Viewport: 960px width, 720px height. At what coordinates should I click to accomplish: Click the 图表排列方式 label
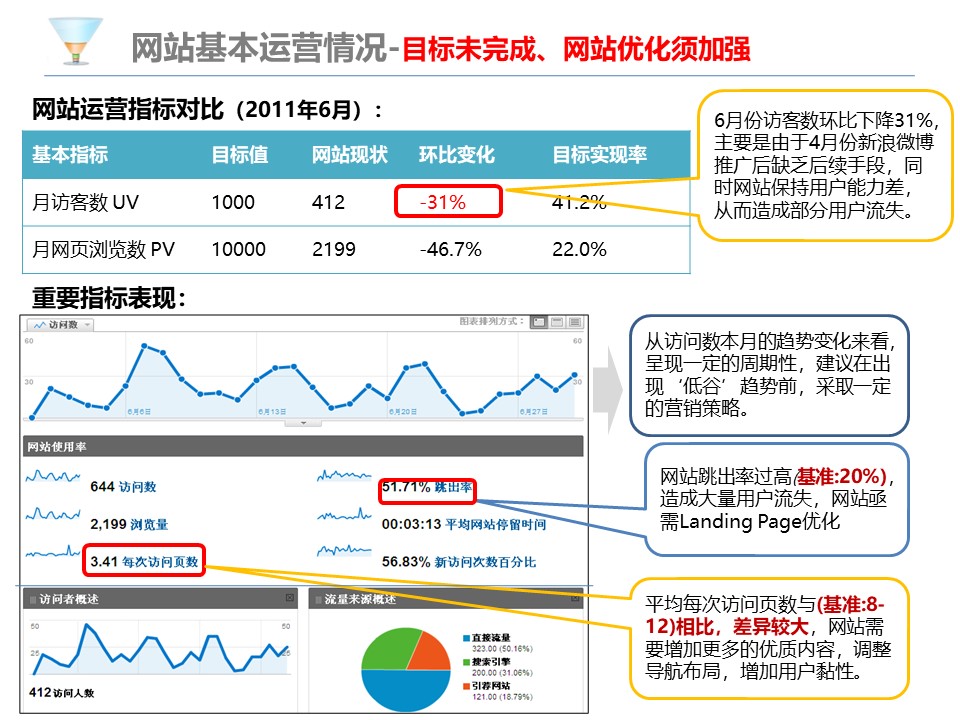[x=492, y=321]
